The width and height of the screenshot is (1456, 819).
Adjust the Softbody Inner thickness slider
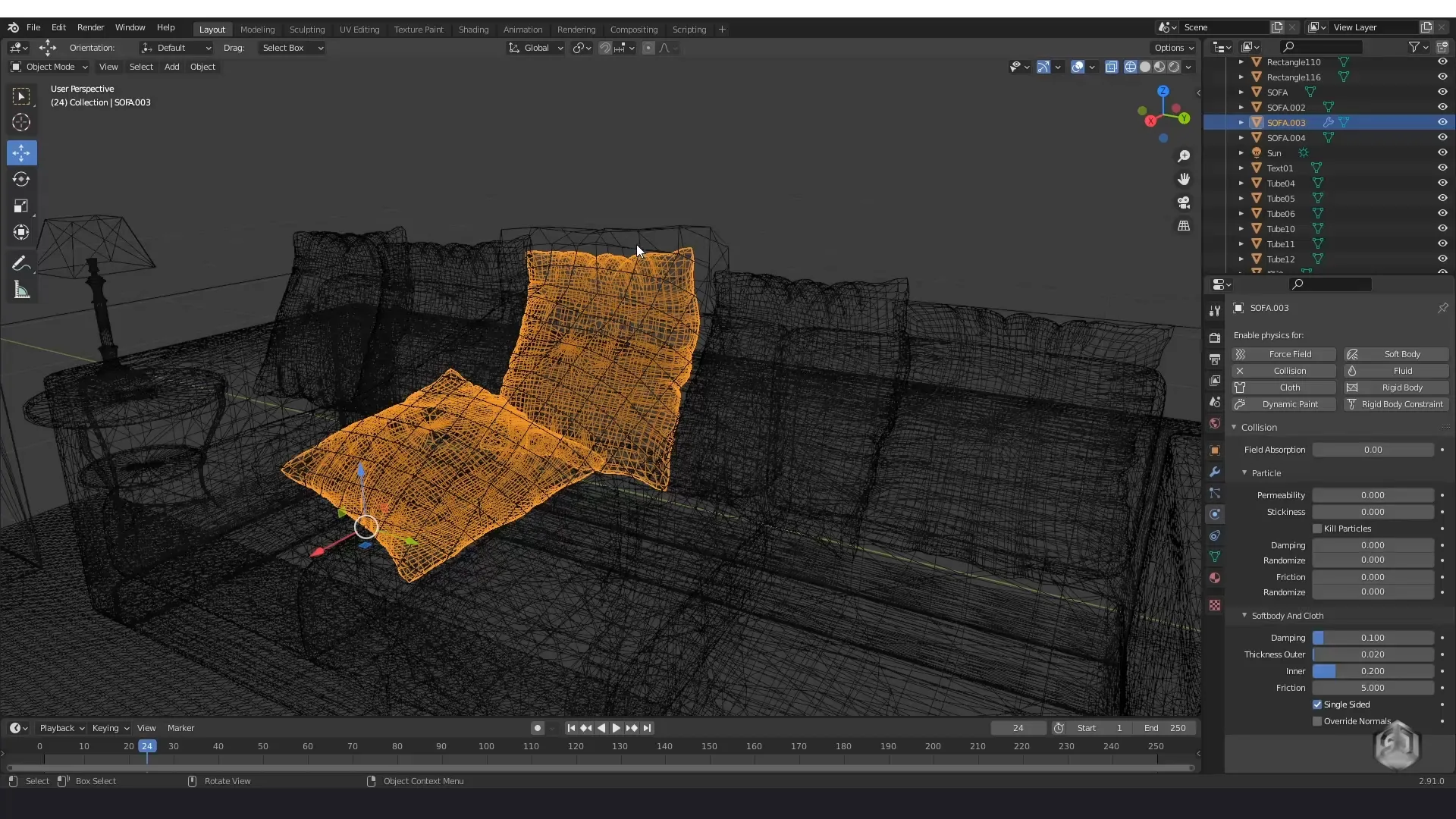pos(1373,671)
